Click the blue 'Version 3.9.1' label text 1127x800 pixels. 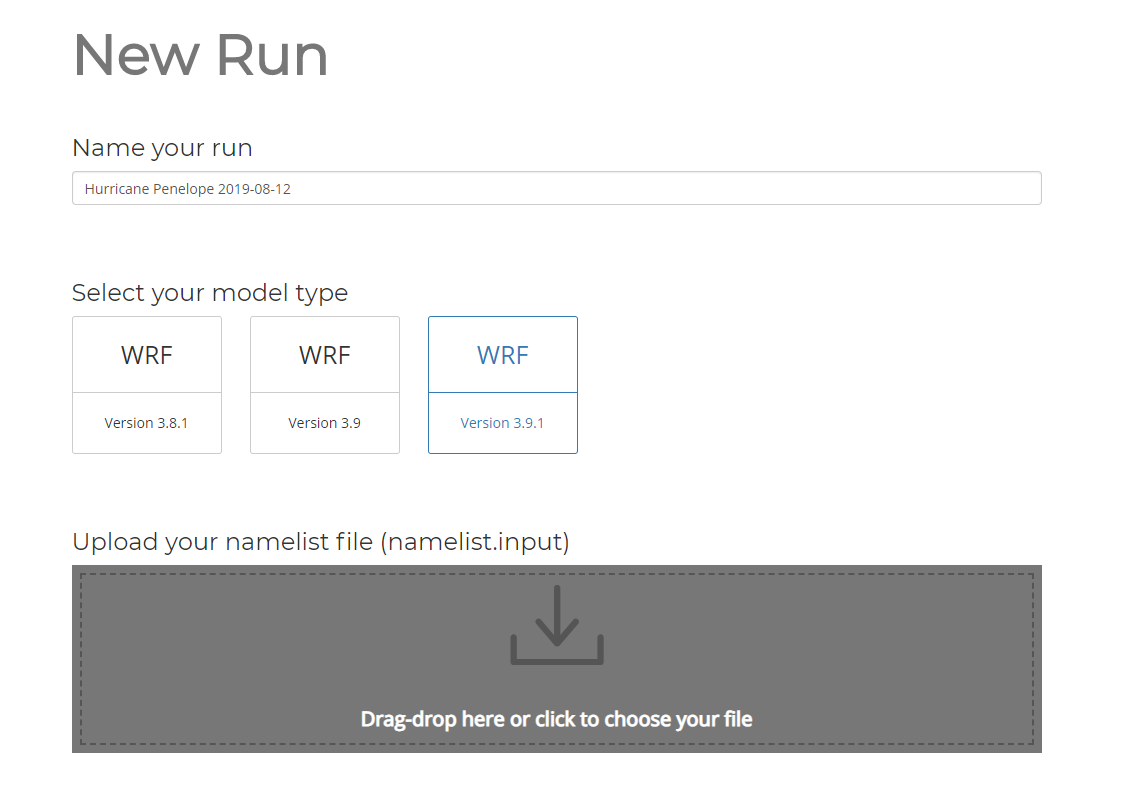(502, 423)
